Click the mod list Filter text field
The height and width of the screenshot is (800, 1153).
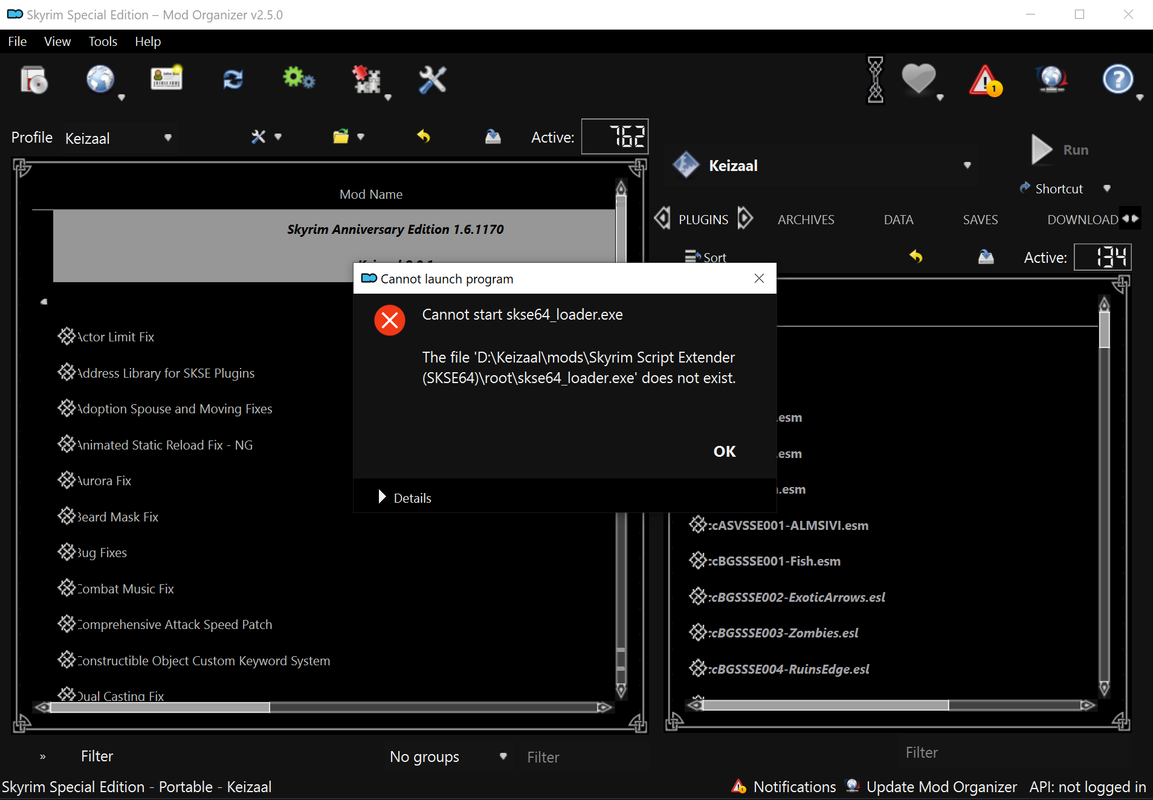coord(581,757)
